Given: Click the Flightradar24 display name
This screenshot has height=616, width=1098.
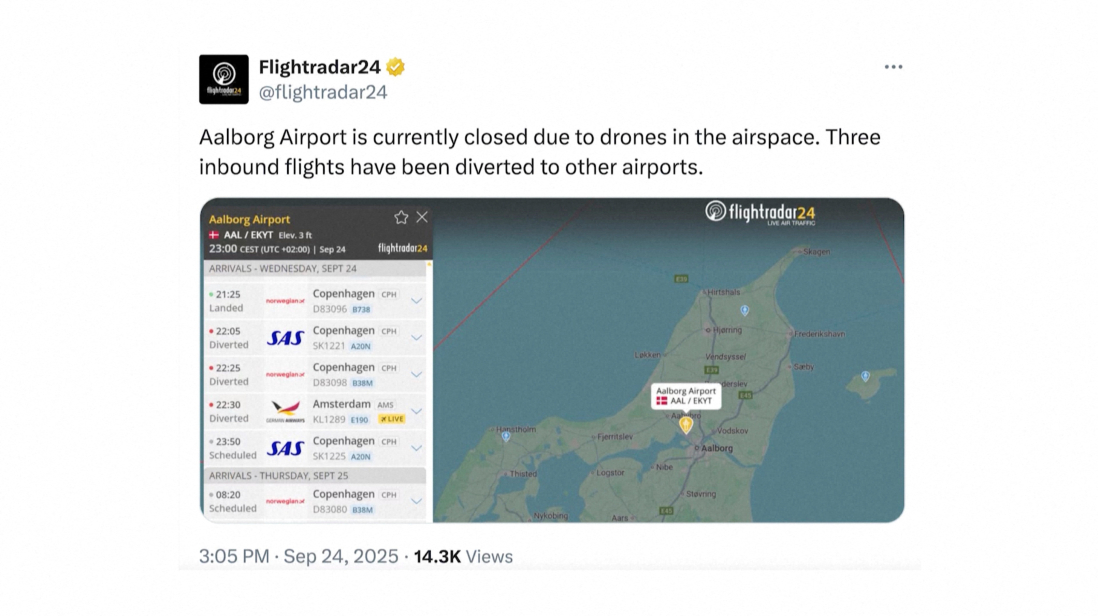Looking at the screenshot, I should click(319, 67).
